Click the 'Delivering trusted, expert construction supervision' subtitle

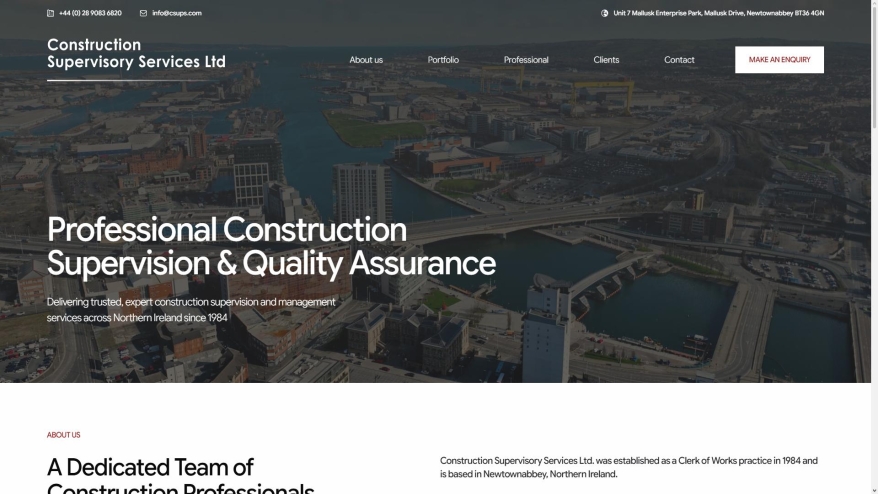[x=192, y=310]
